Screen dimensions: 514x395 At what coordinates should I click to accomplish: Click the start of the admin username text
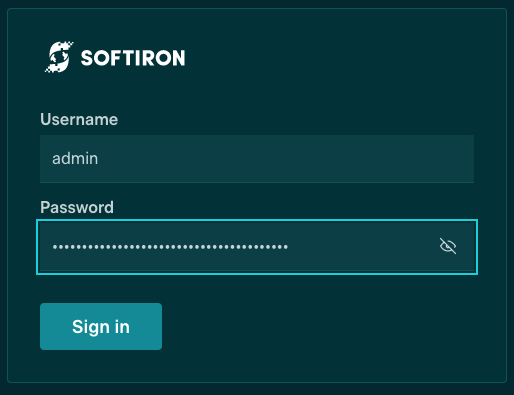(x=53, y=158)
